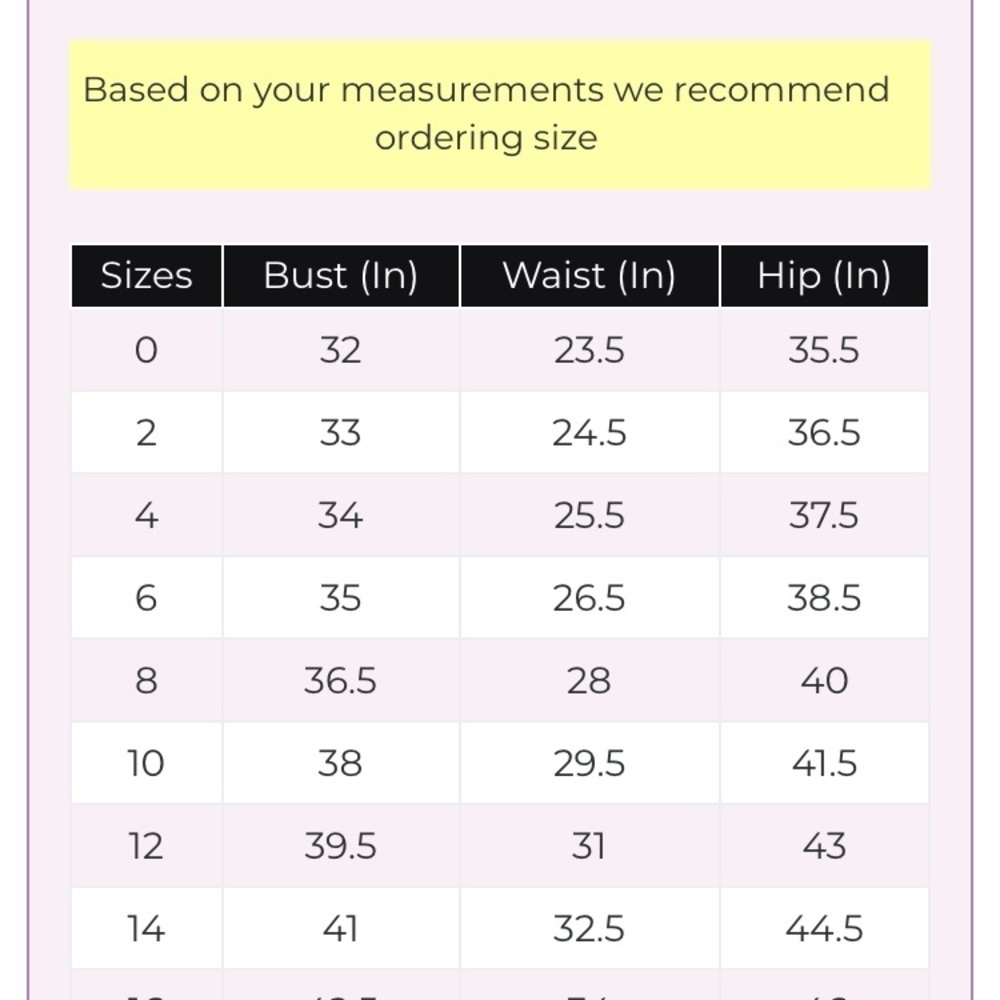Click the Bust (In) column header
The width and height of the screenshot is (1000, 1000).
[x=341, y=276]
